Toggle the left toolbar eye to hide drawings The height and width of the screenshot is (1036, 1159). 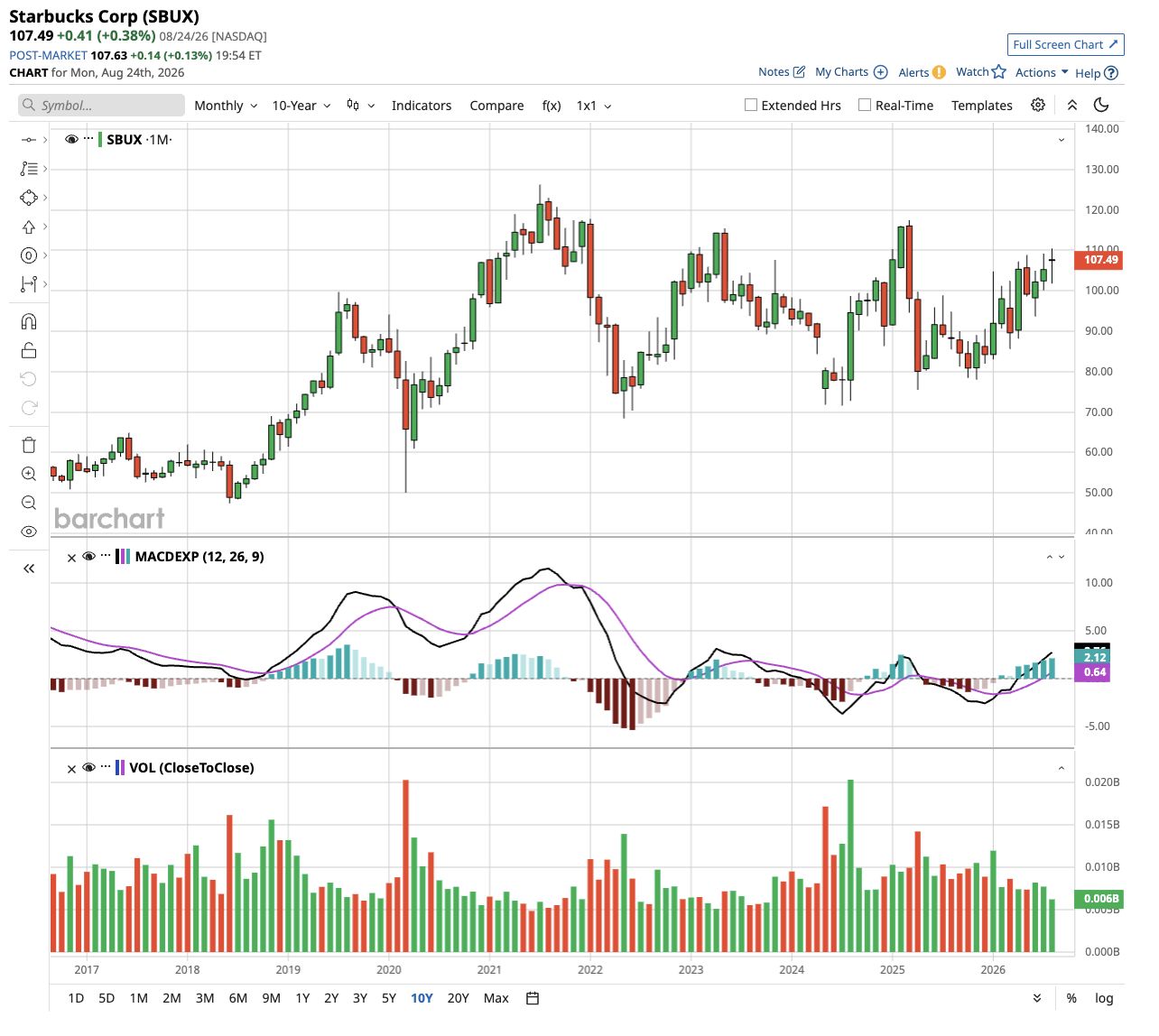pyautogui.click(x=29, y=532)
